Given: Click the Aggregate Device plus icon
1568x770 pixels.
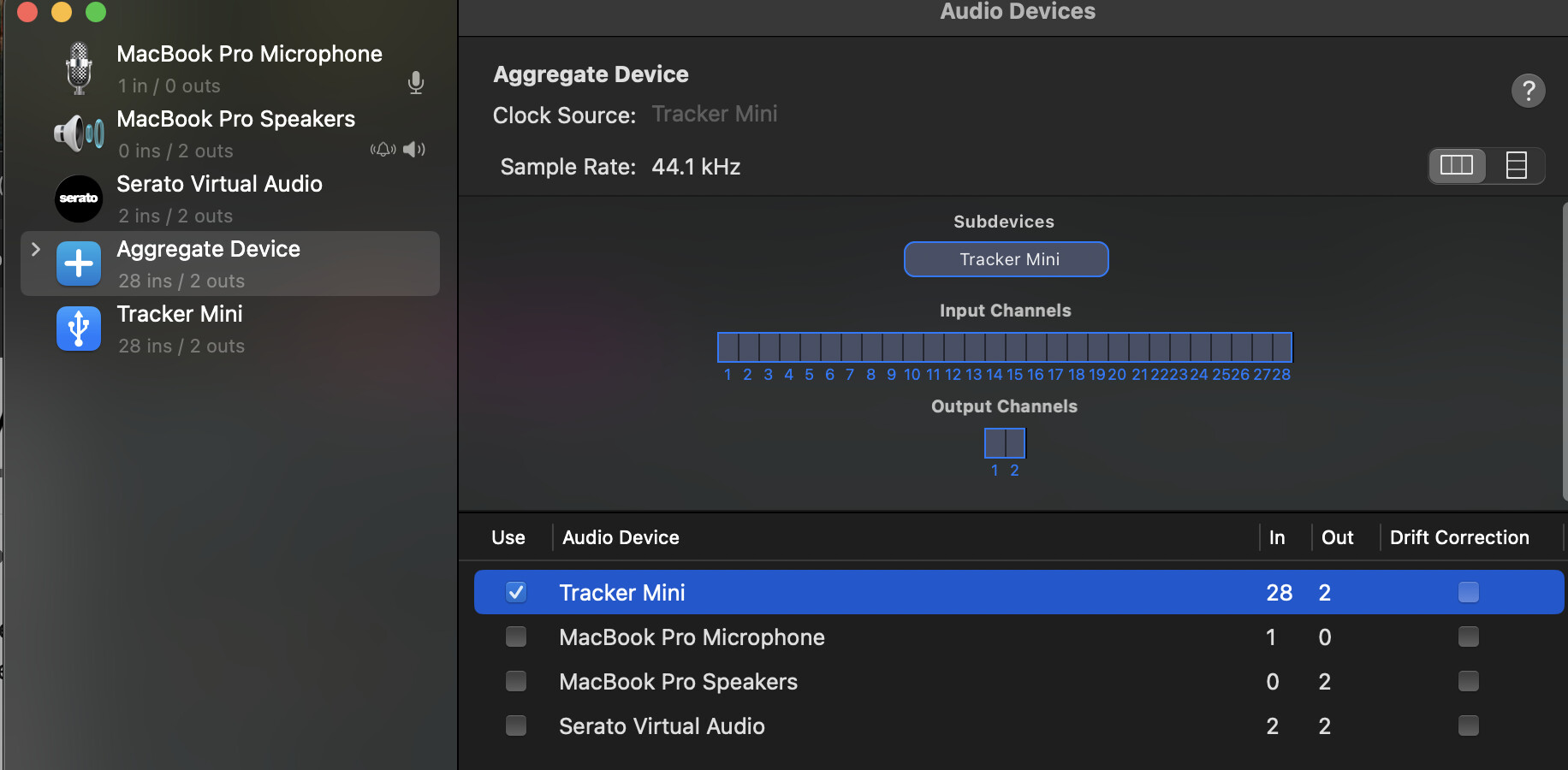Looking at the screenshot, I should coord(79,264).
